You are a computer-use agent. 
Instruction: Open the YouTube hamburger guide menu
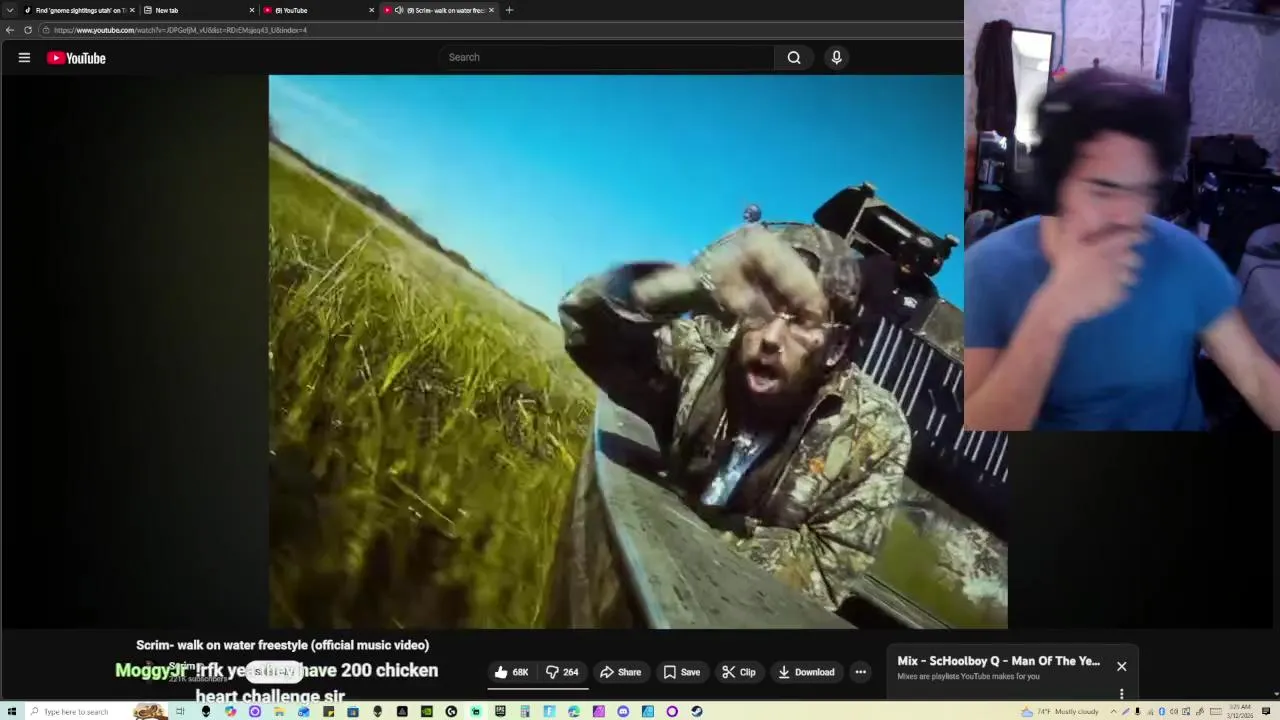point(24,58)
